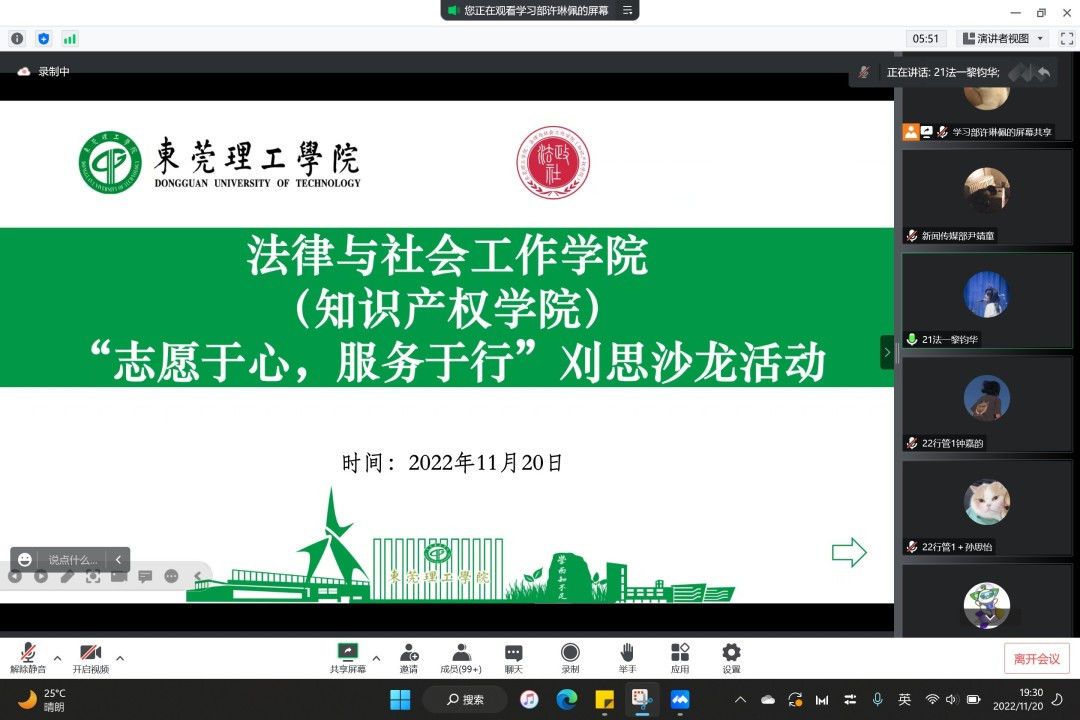Screen dimensions: 1080x720
Task: Click the meeting info icon at top left
Action: click(x=17, y=39)
